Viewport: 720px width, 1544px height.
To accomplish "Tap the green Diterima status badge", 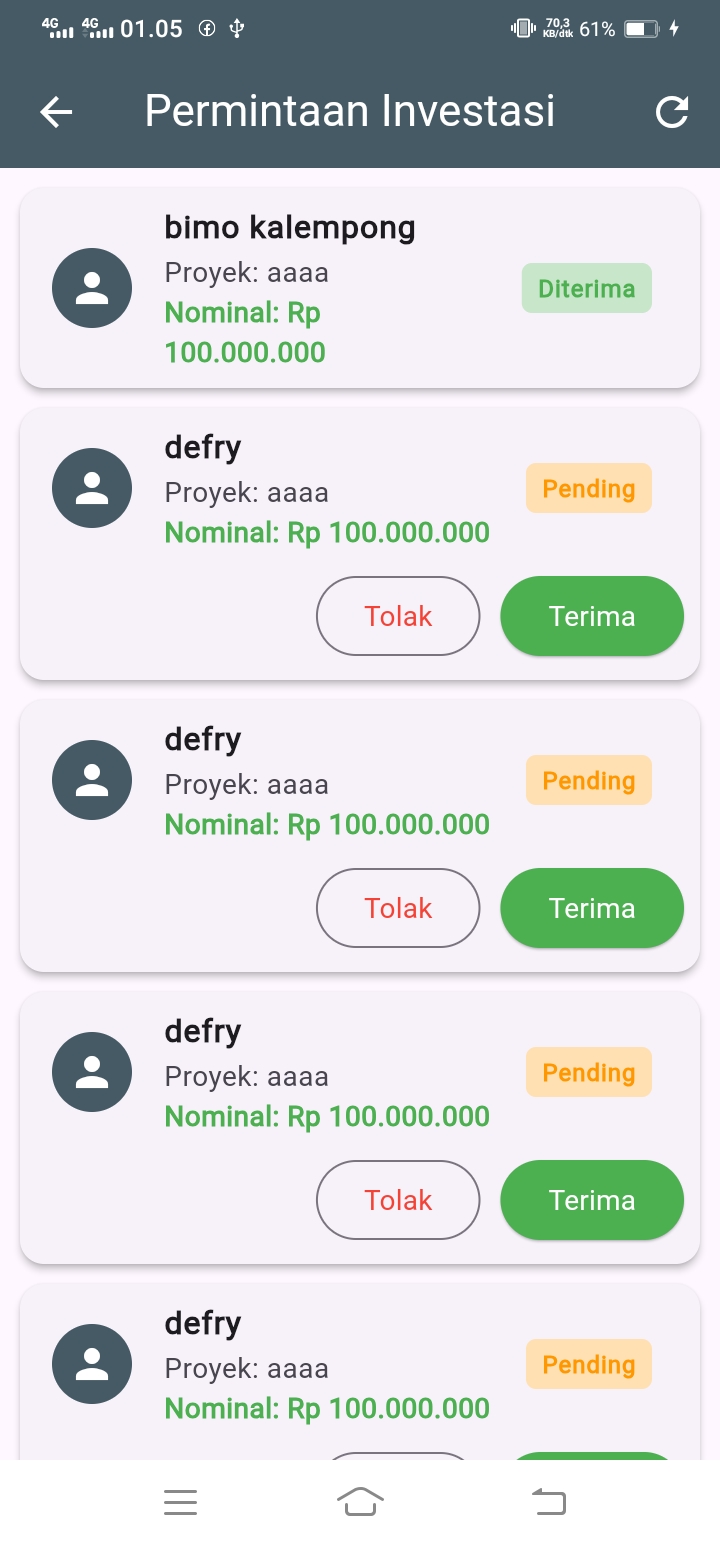I will point(587,288).
